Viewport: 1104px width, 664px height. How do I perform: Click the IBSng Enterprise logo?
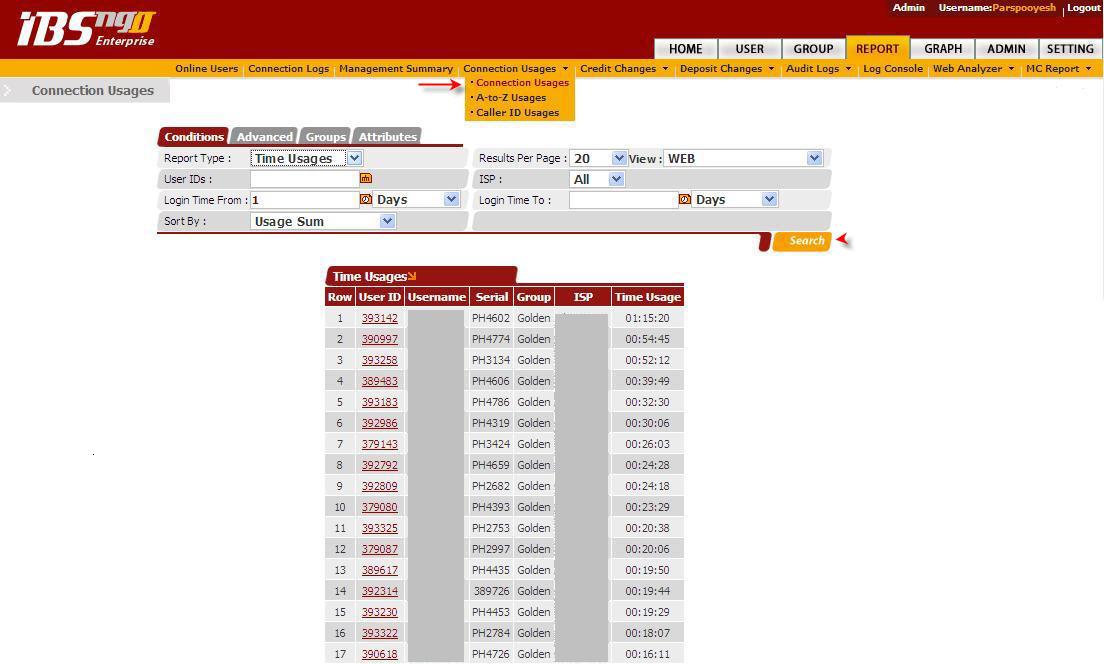point(87,30)
